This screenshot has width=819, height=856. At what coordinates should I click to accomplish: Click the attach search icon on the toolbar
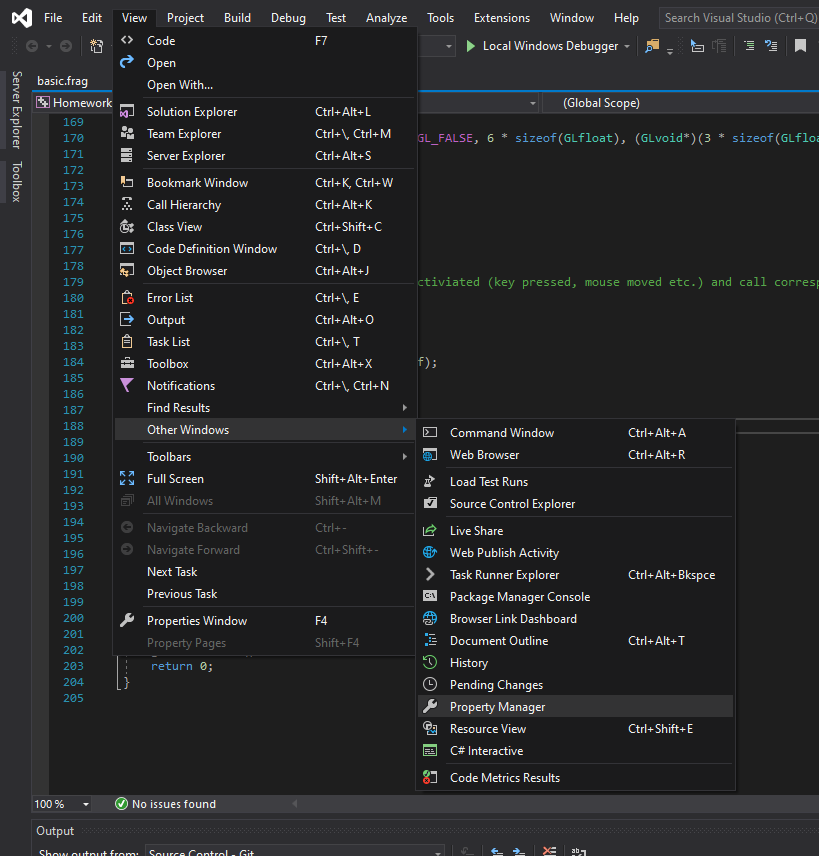(653, 45)
